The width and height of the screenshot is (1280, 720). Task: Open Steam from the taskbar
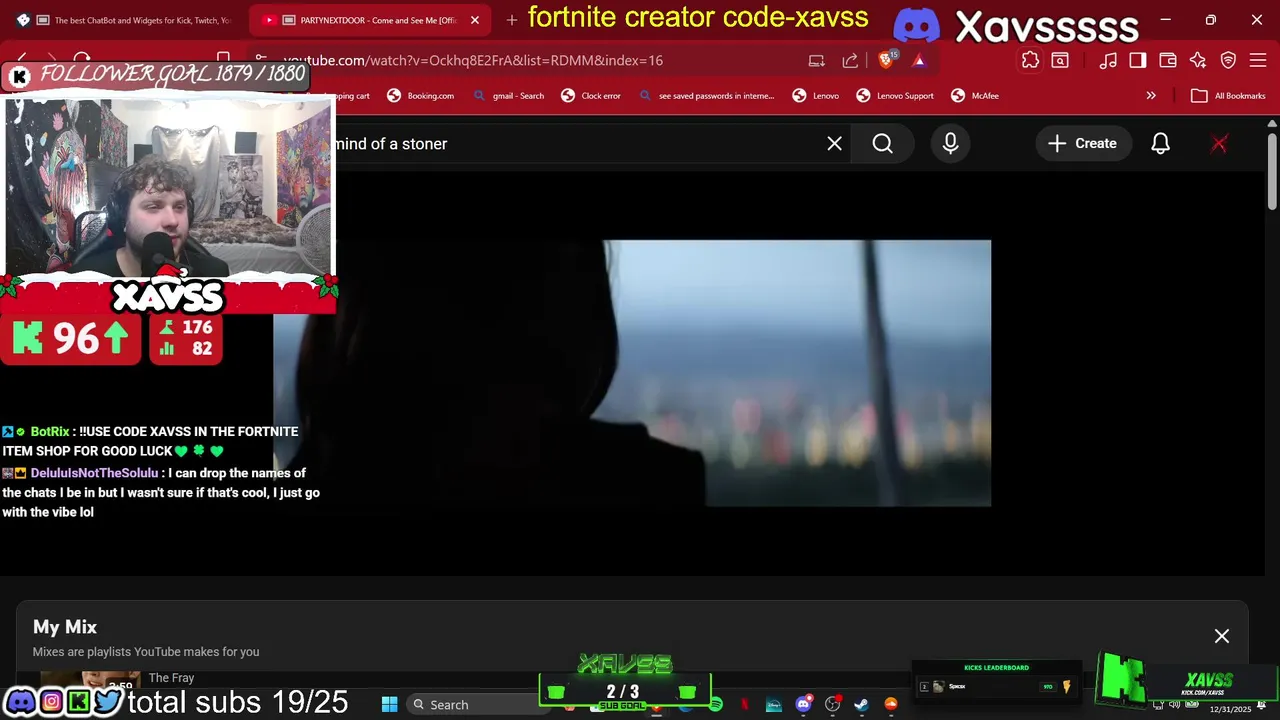pos(861,704)
